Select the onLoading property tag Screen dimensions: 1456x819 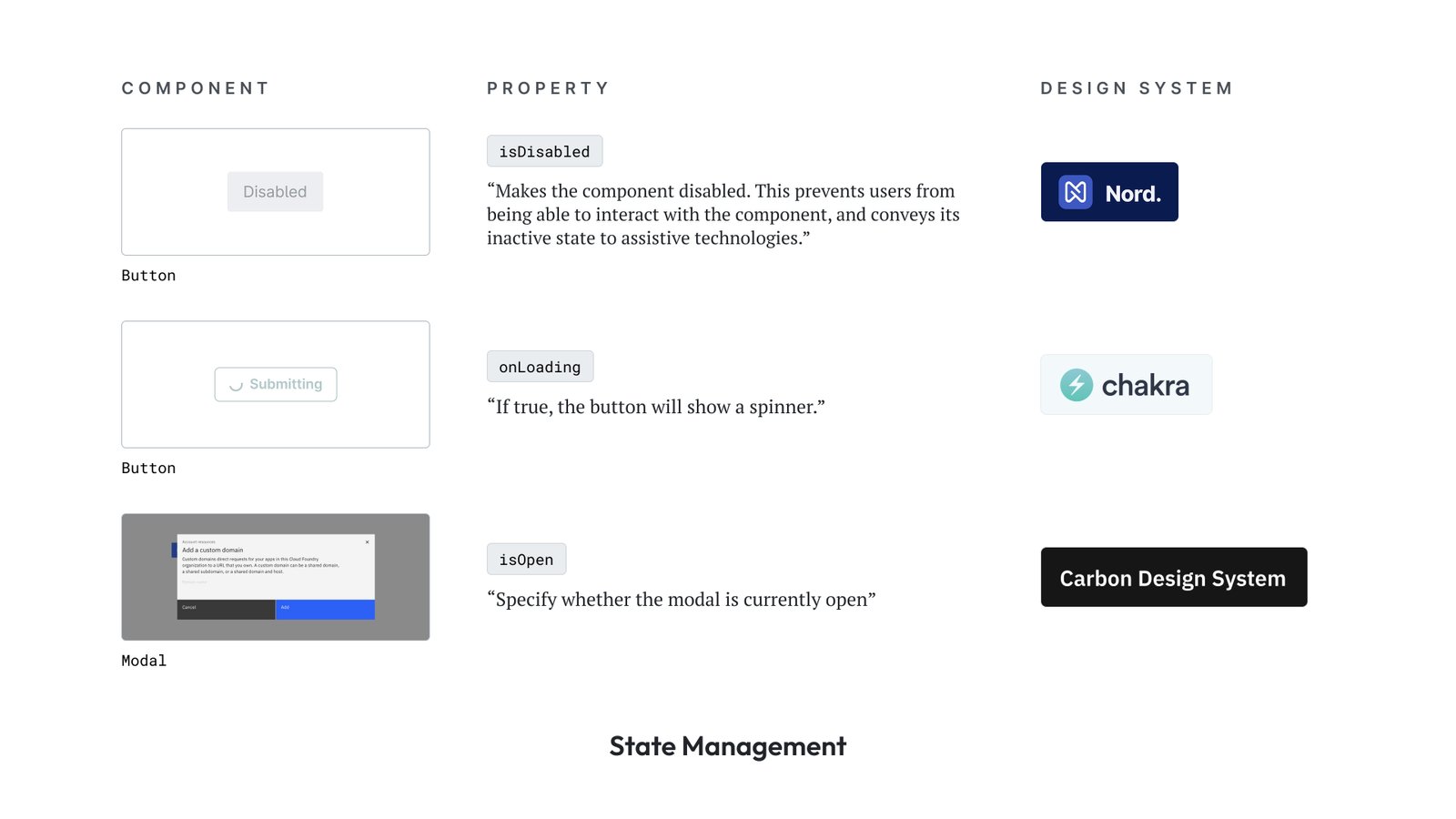(x=540, y=367)
